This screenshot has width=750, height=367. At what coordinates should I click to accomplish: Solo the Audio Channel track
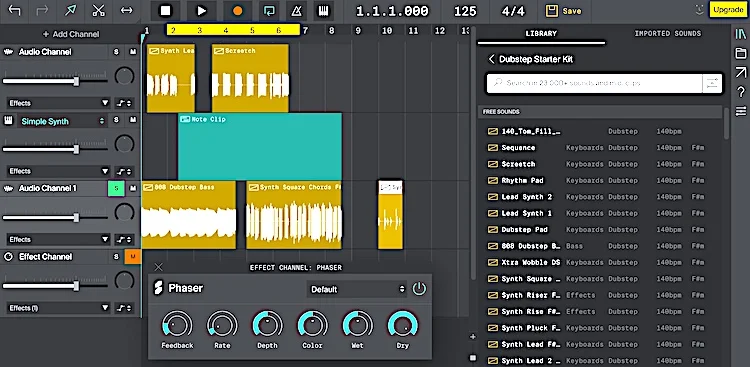[116, 52]
